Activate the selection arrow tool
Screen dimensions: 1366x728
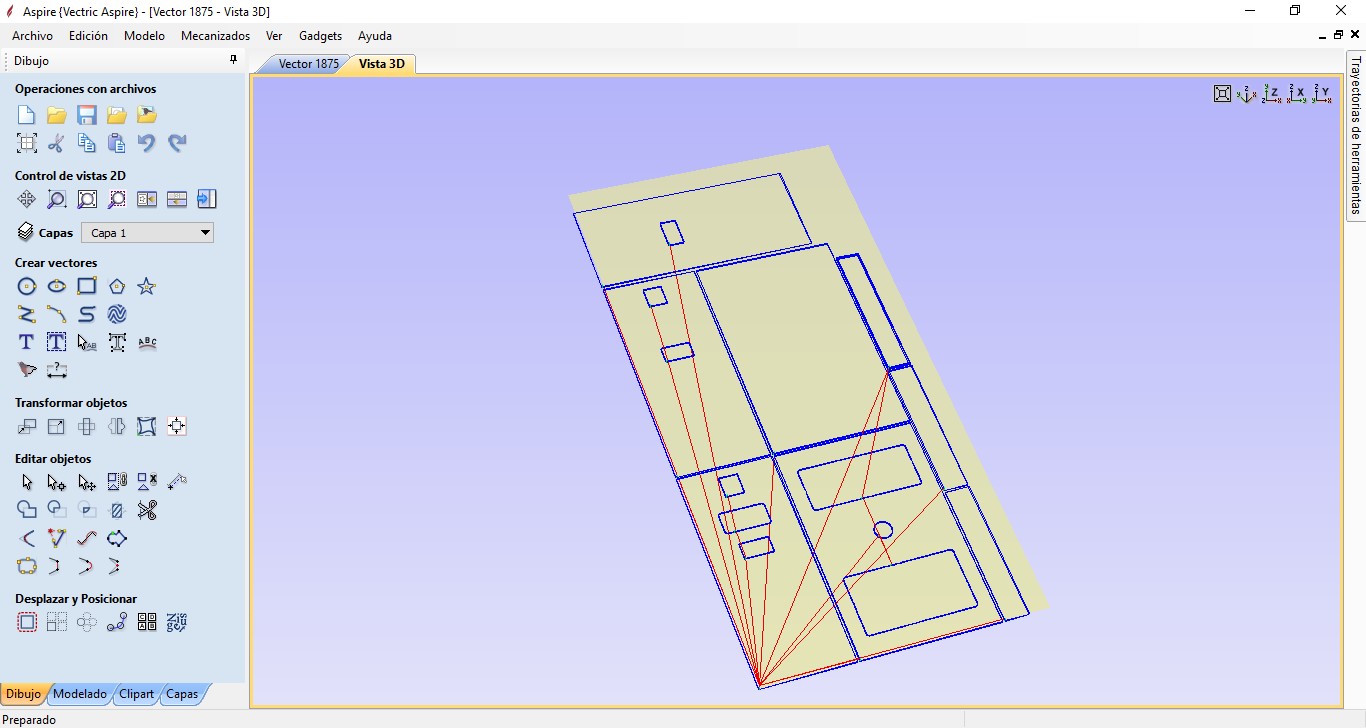point(27,483)
